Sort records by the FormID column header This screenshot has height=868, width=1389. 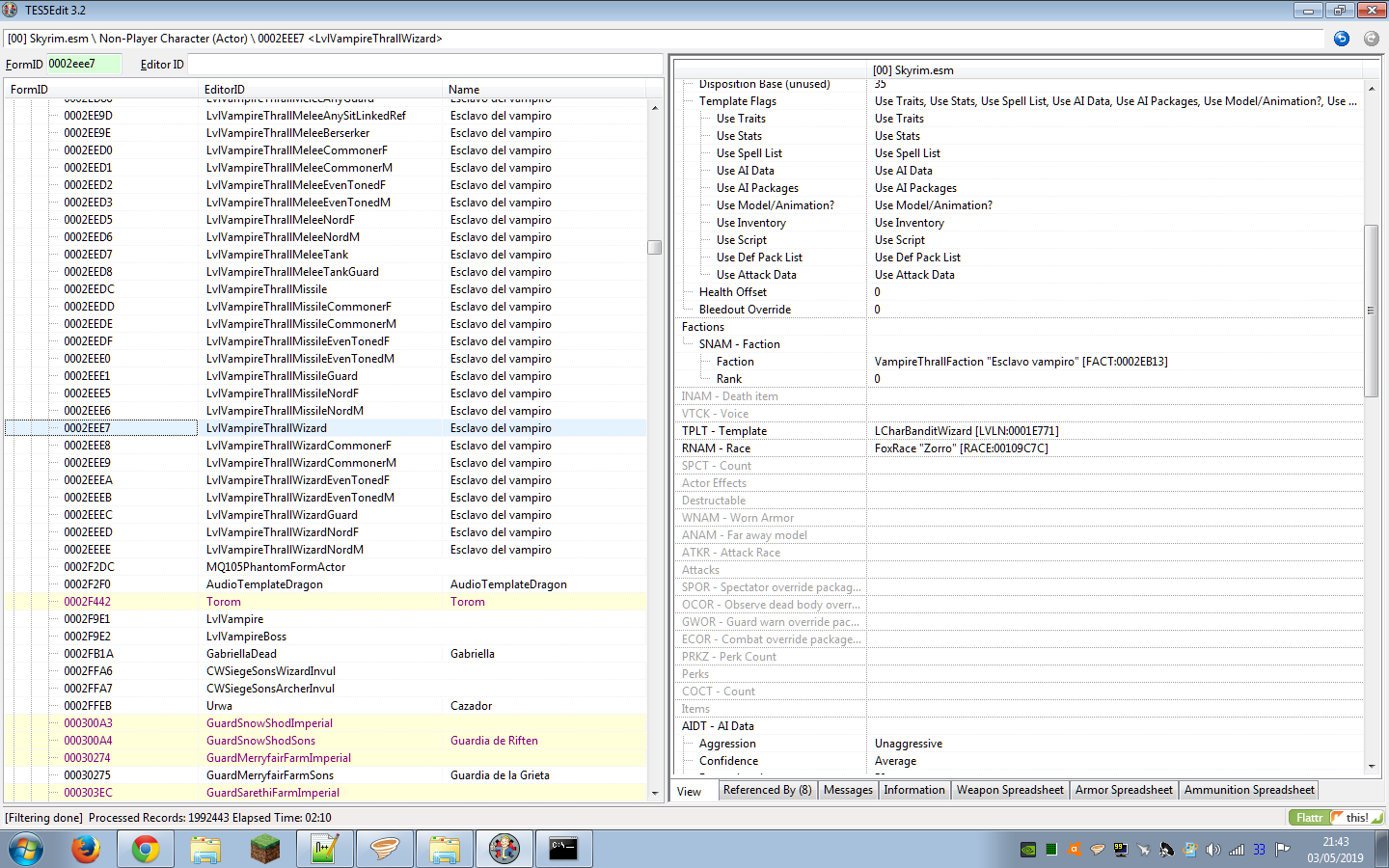[102, 89]
